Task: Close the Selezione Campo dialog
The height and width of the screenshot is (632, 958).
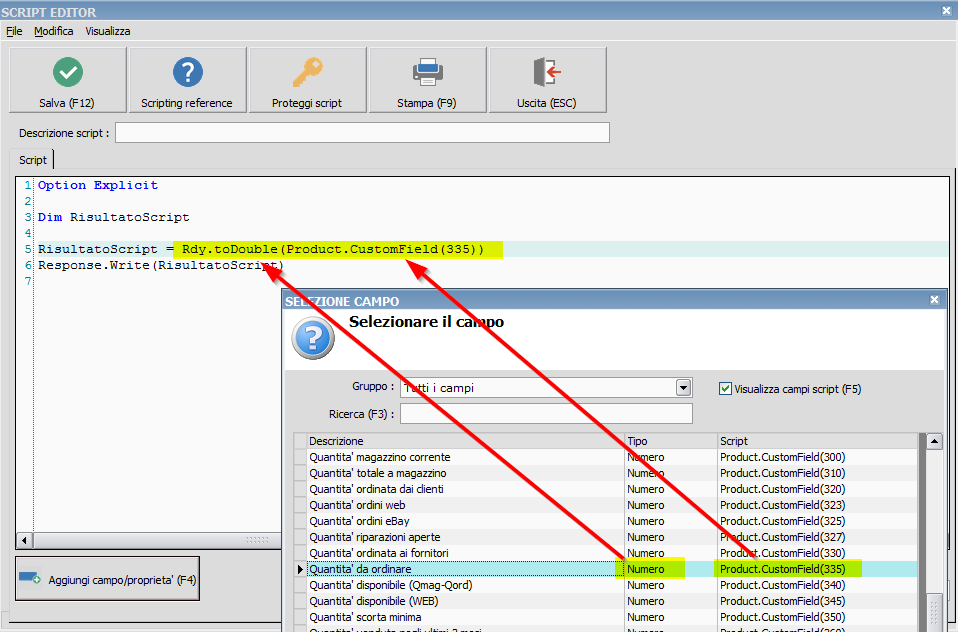Action: (x=934, y=299)
